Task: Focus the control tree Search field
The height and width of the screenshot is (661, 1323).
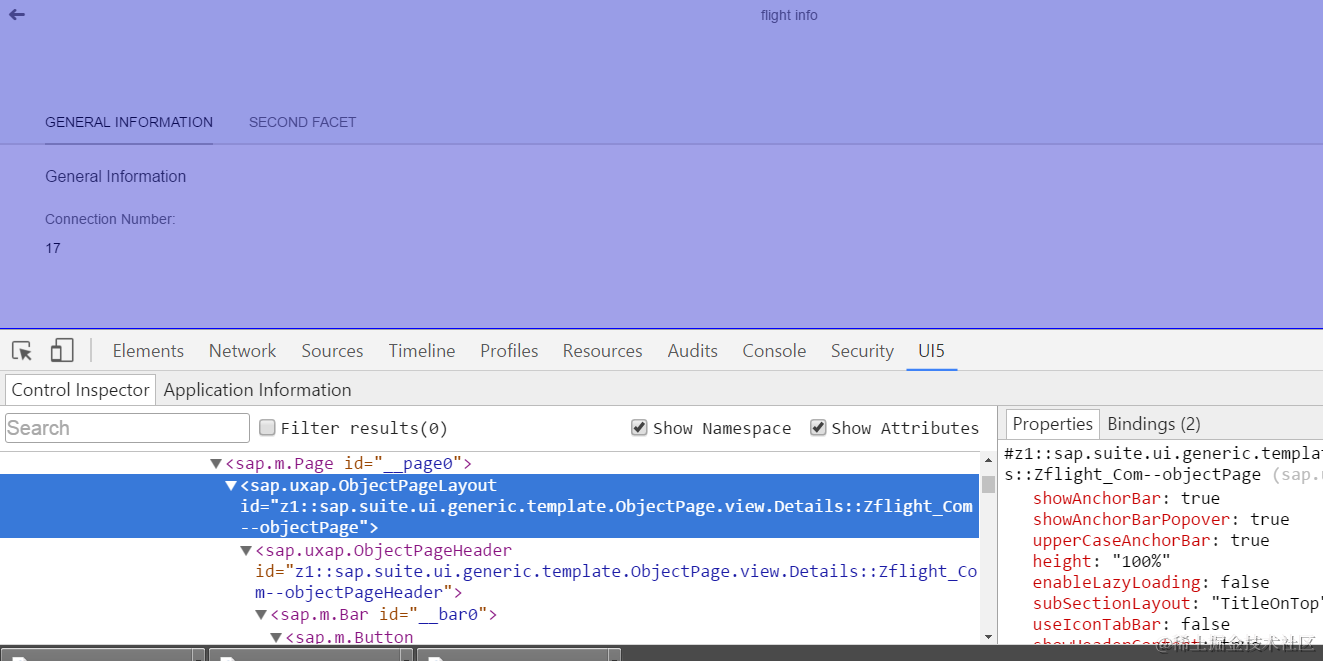Action: 127,428
